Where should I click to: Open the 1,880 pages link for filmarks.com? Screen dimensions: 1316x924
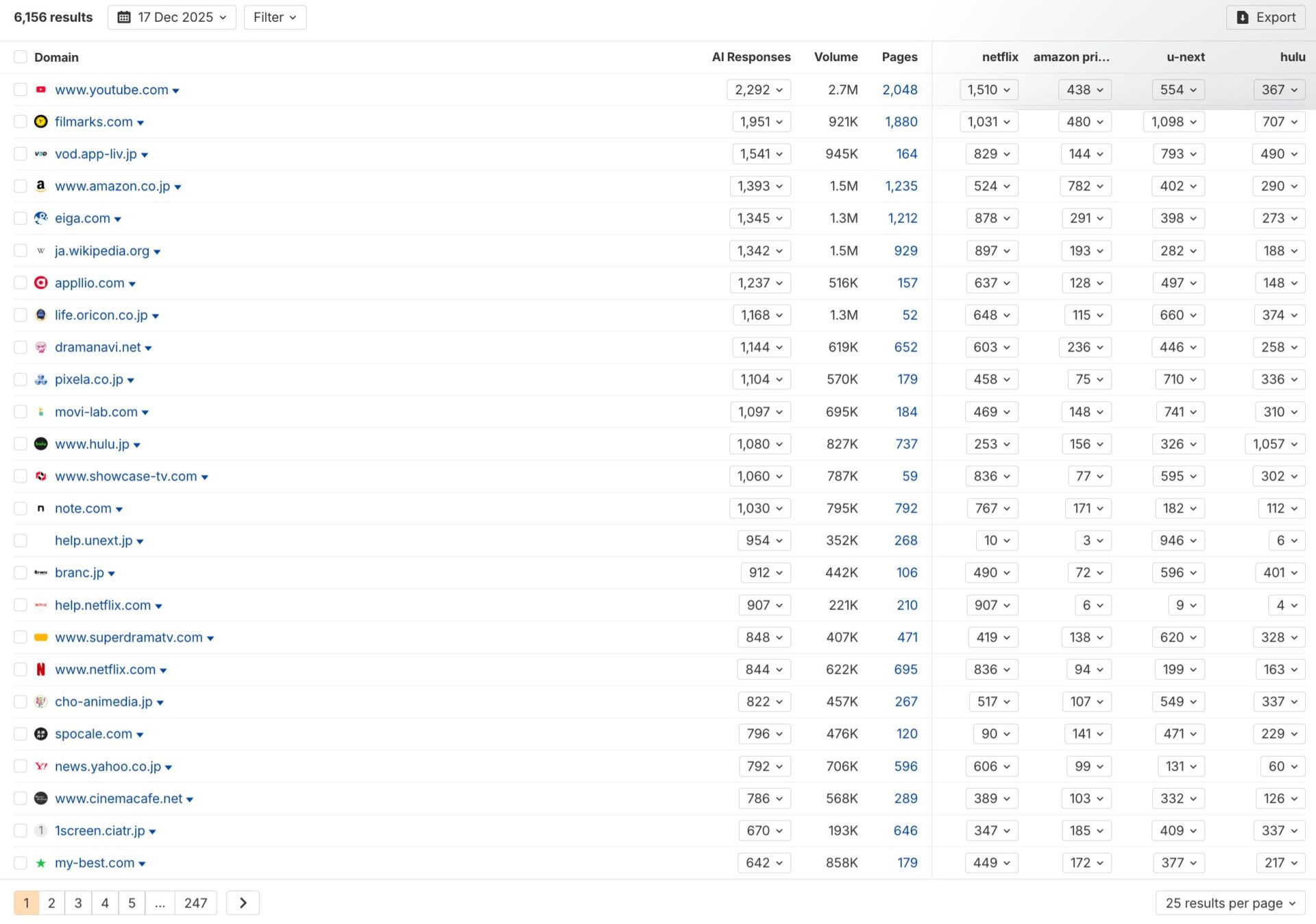pyautogui.click(x=901, y=121)
